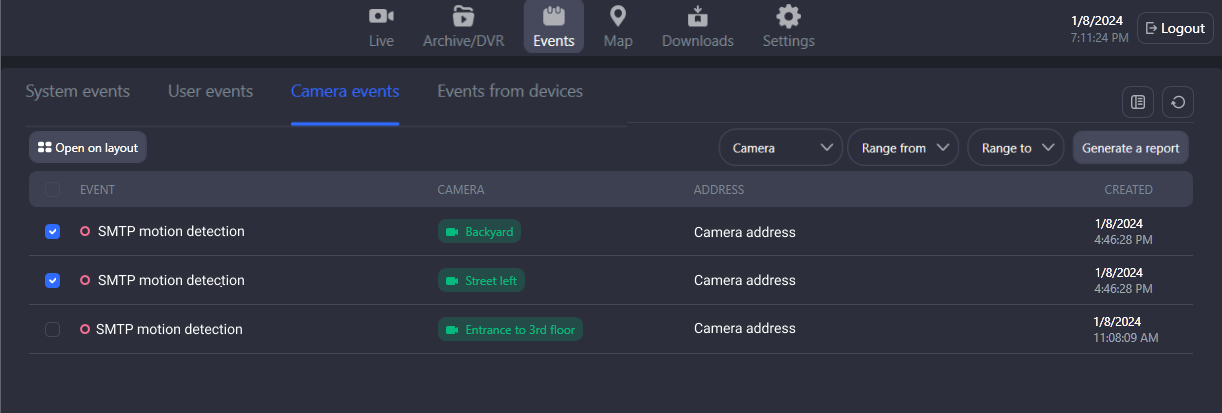Viewport: 1222px width, 413px height.
Task: Click the Street left camera tag
Action: (x=481, y=281)
